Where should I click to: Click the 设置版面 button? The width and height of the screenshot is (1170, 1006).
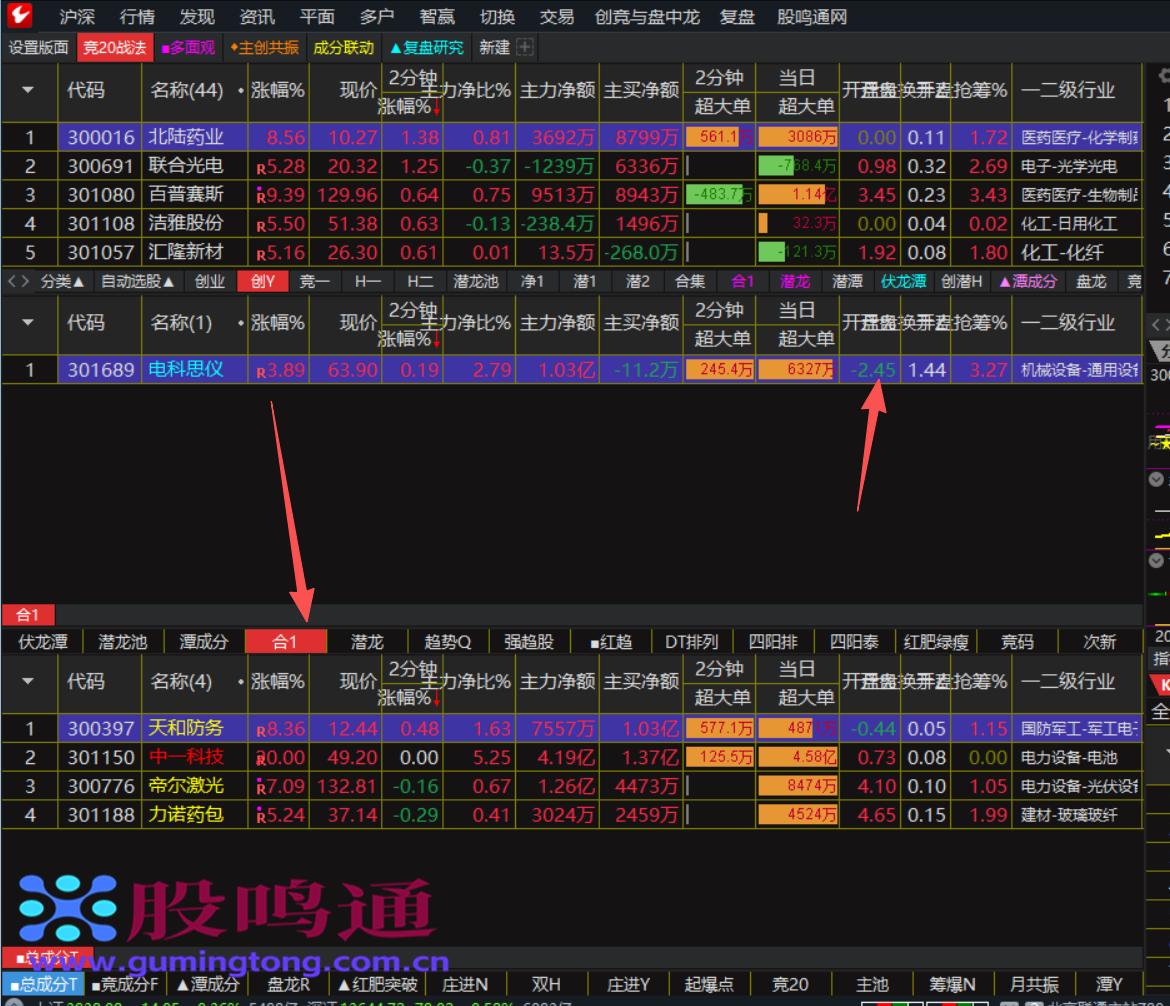38,48
